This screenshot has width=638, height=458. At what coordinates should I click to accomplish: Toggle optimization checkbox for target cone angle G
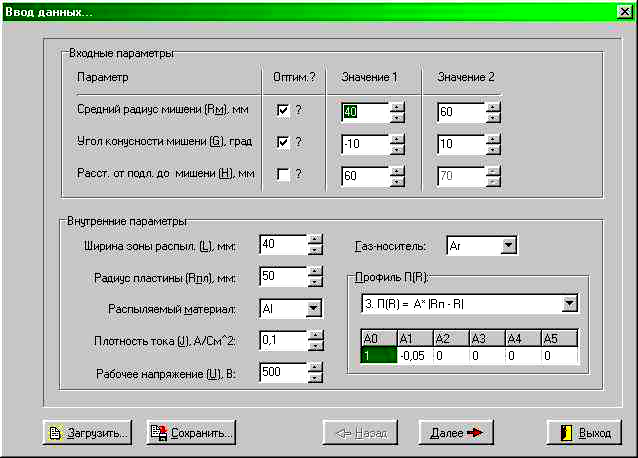pos(283,142)
